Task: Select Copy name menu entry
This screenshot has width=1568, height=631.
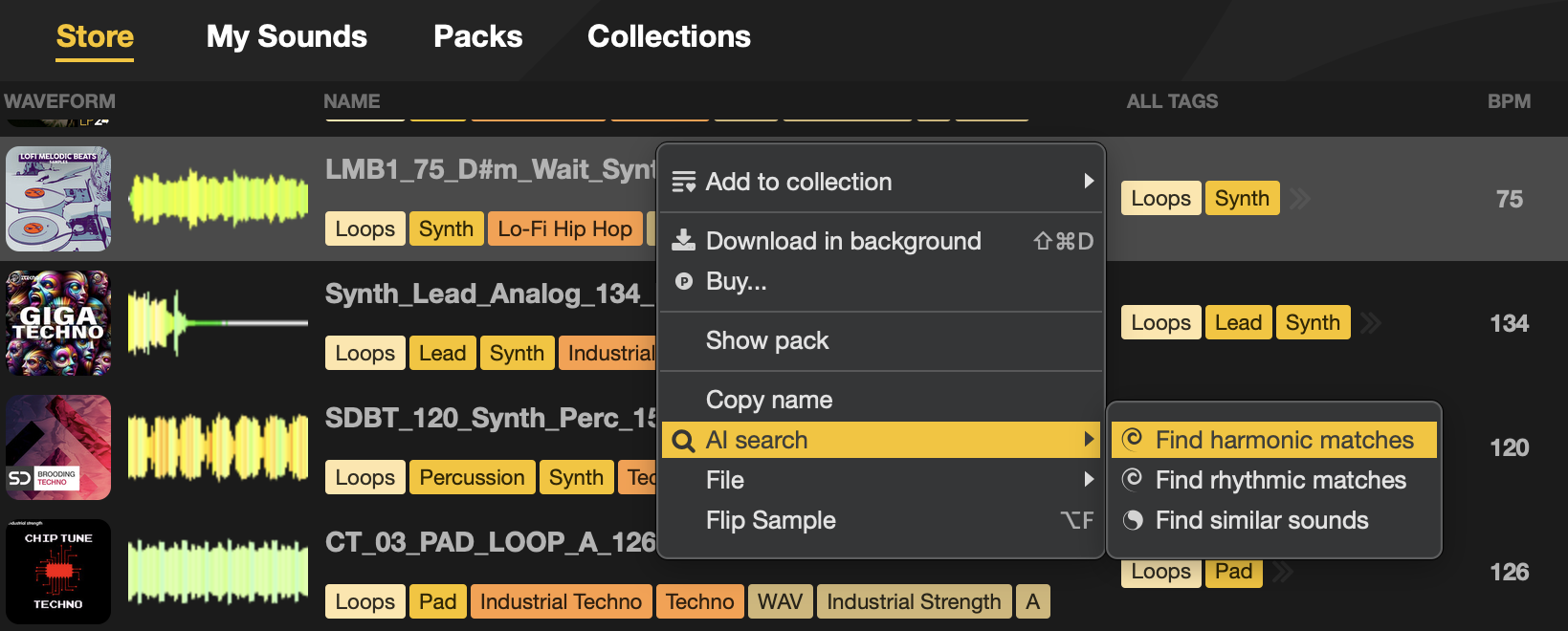Action: 881,400
